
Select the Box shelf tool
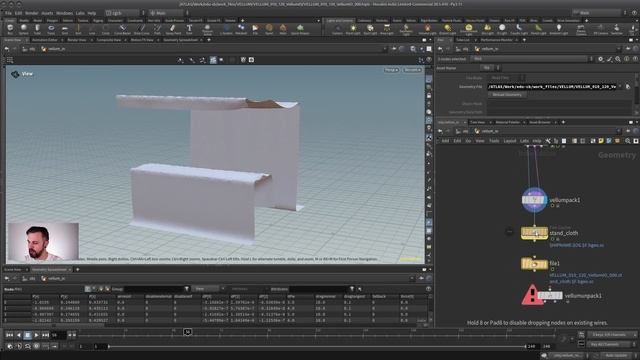point(10,29)
